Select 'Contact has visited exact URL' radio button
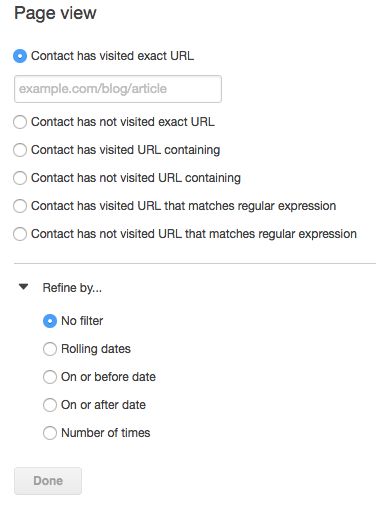 [20, 56]
